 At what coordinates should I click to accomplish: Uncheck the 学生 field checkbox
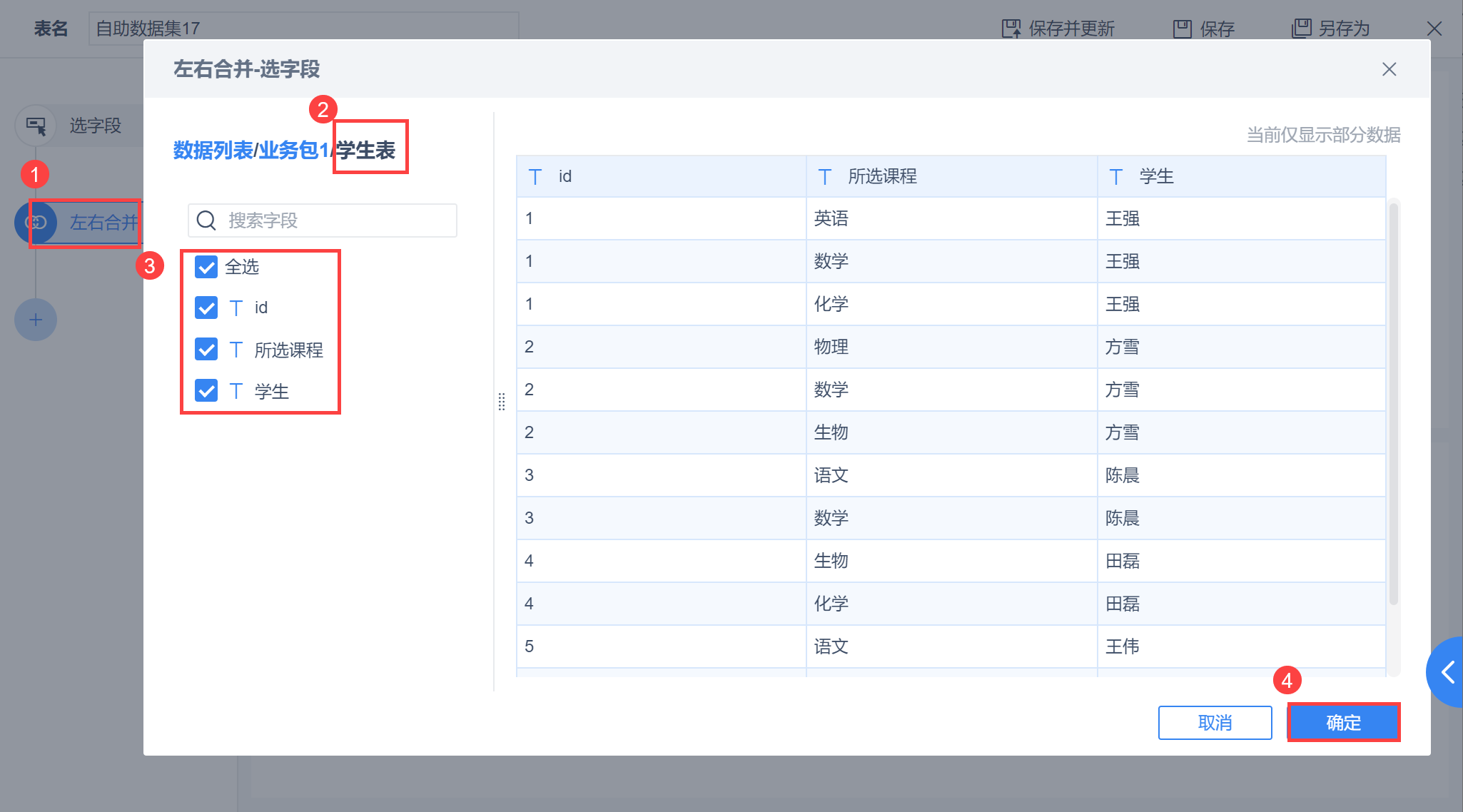206,390
